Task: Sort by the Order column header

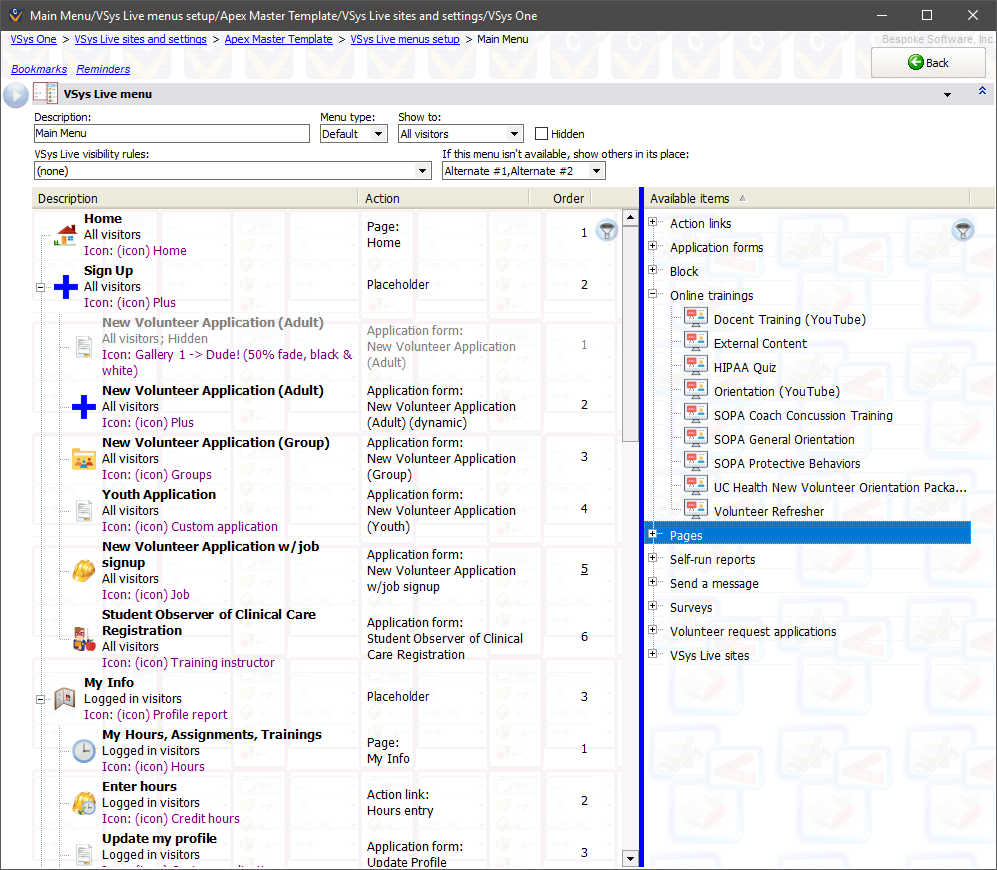Action: (568, 198)
